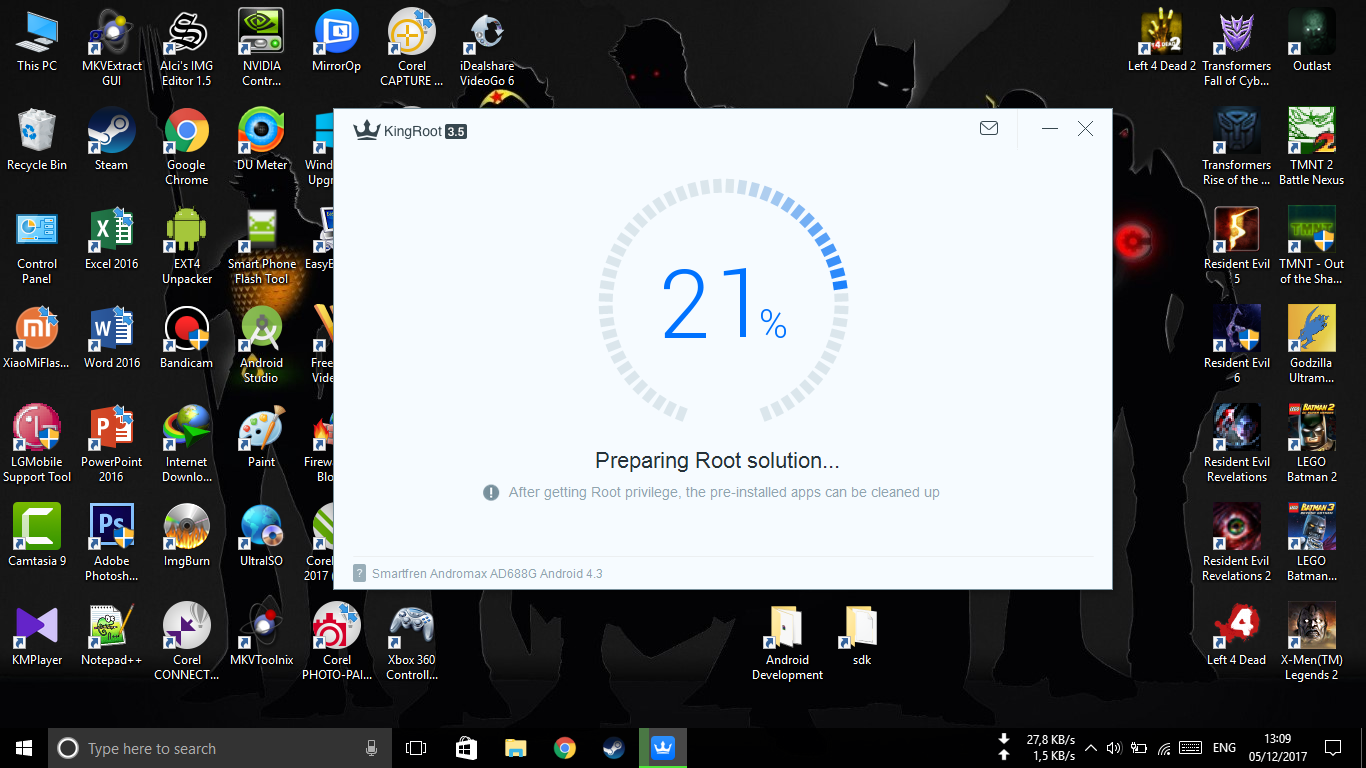
Task: Launch LEGO Batman 2
Action: pos(1312,444)
